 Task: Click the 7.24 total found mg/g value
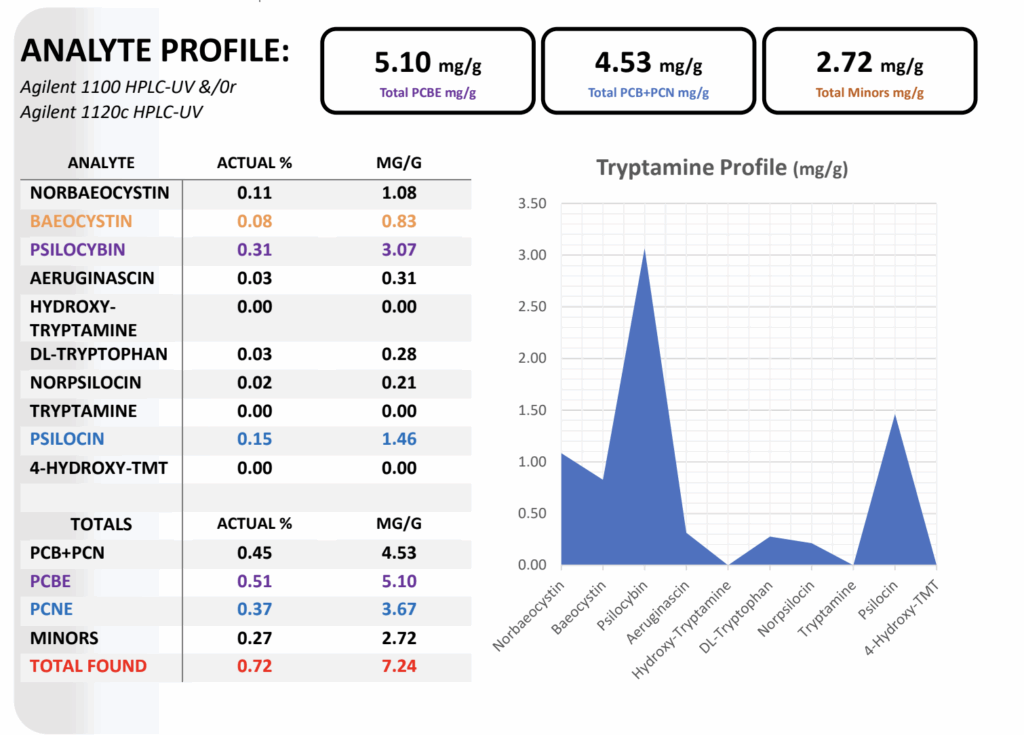click(x=398, y=666)
